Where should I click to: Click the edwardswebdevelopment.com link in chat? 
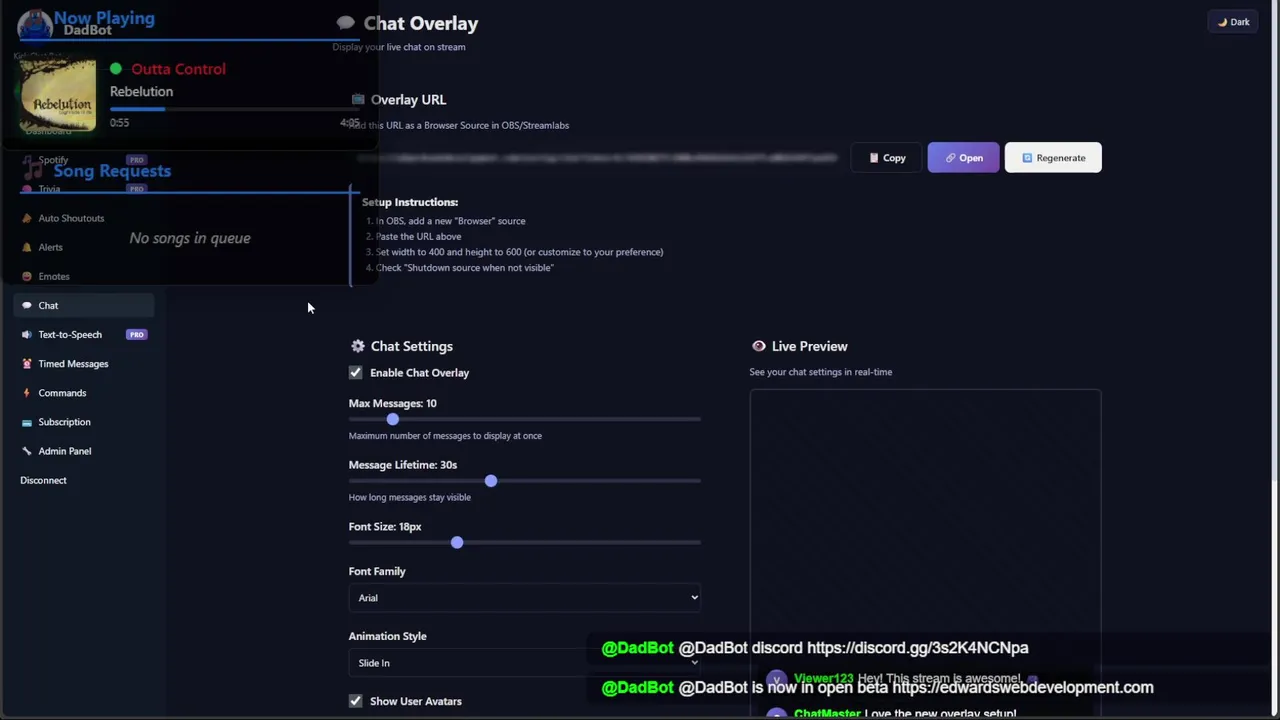tap(1022, 688)
